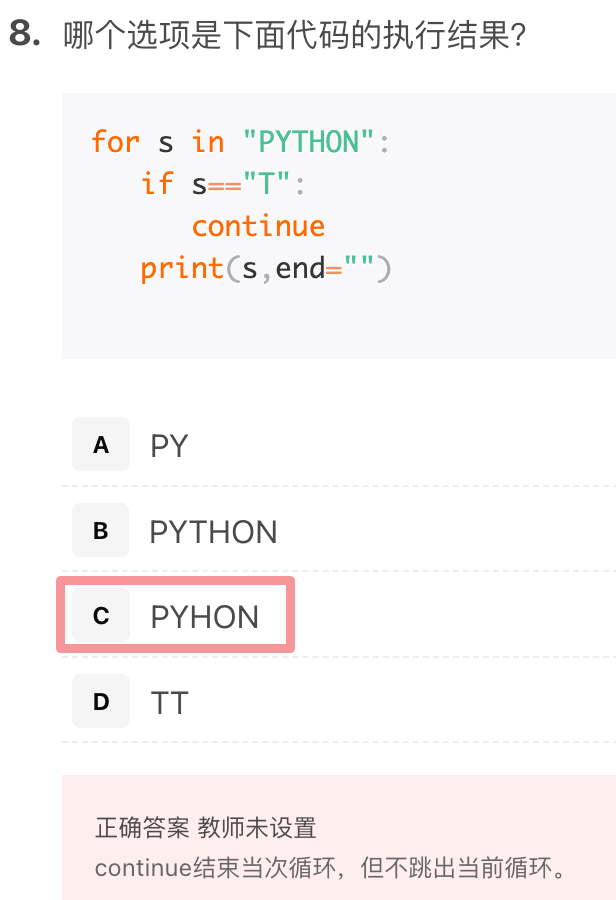The image size is (616, 900).
Task: Click the 'if' keyword on the second code line
Action: 157,184
